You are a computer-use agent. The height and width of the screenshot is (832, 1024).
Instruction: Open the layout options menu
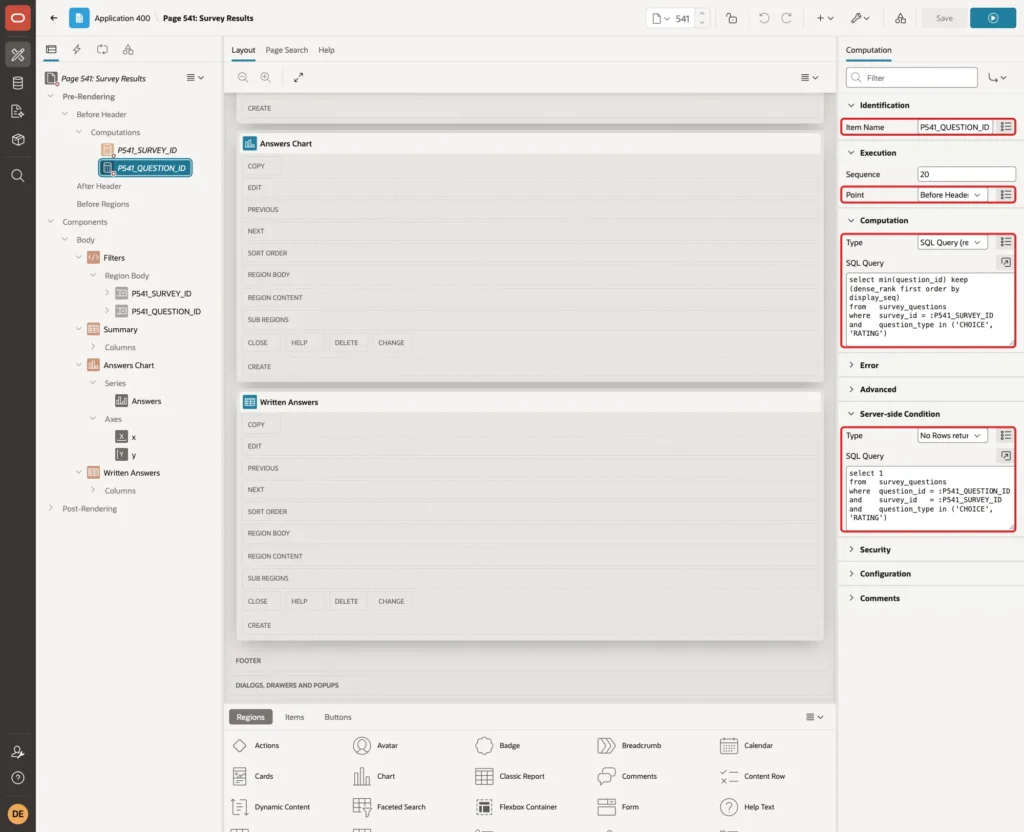tap(809, 78)
